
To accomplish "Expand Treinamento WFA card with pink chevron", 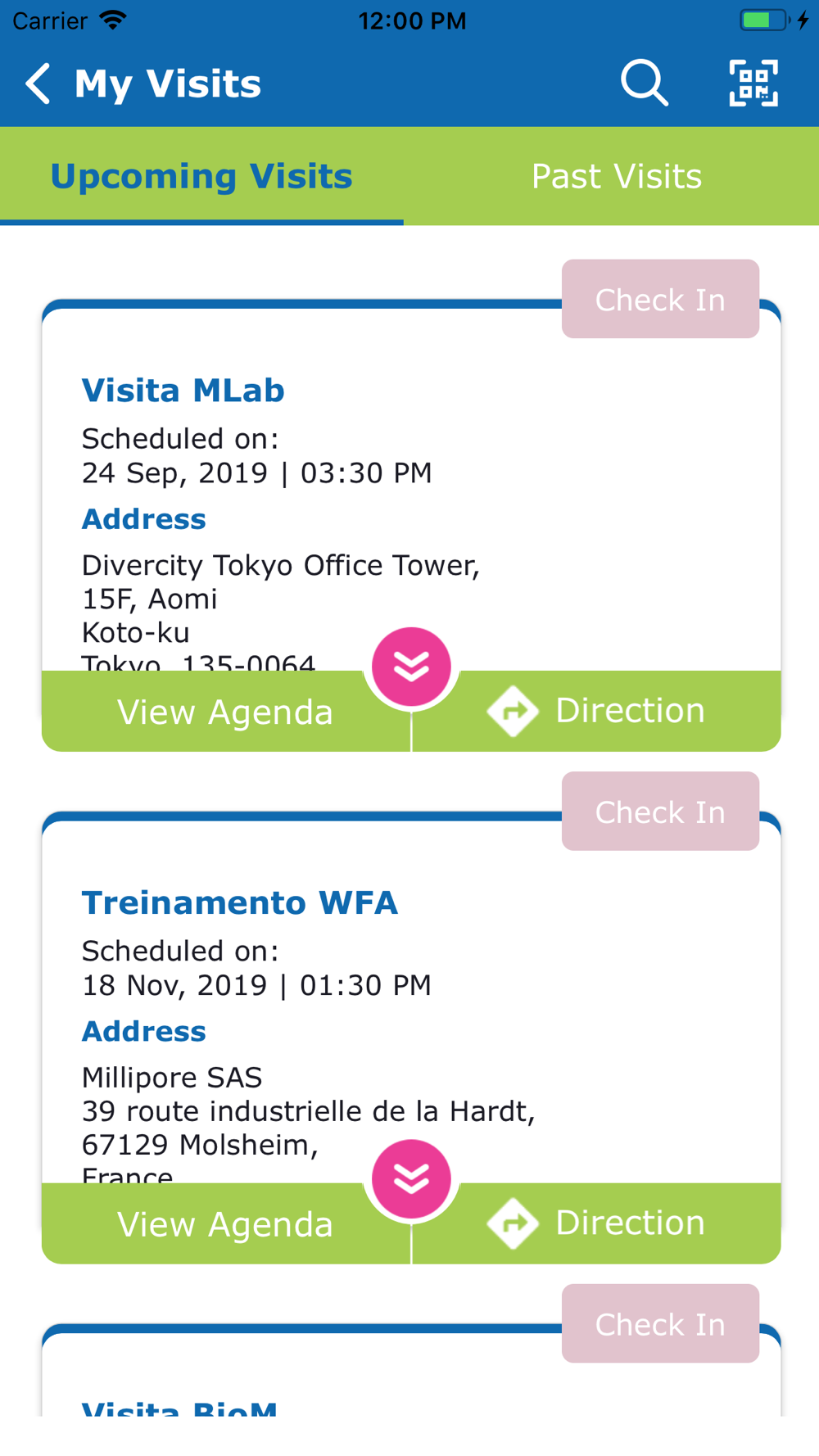I will [411, 1179].
